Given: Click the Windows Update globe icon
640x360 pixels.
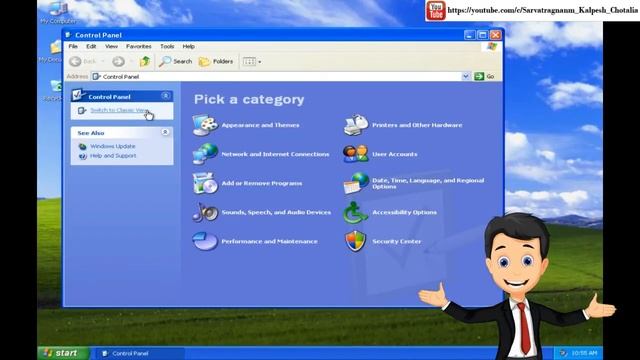Looking at the screenshot, I should point(82,146).
